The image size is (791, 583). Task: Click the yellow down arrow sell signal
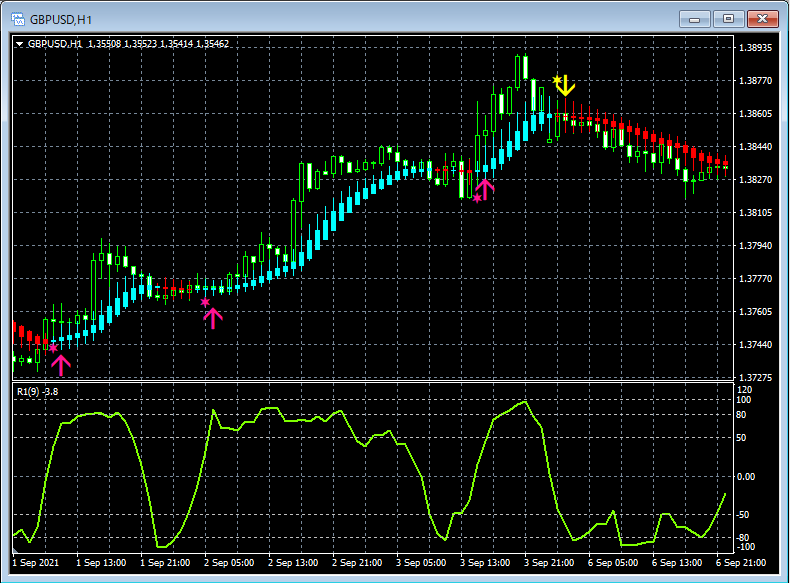click(x=566, y=85)
